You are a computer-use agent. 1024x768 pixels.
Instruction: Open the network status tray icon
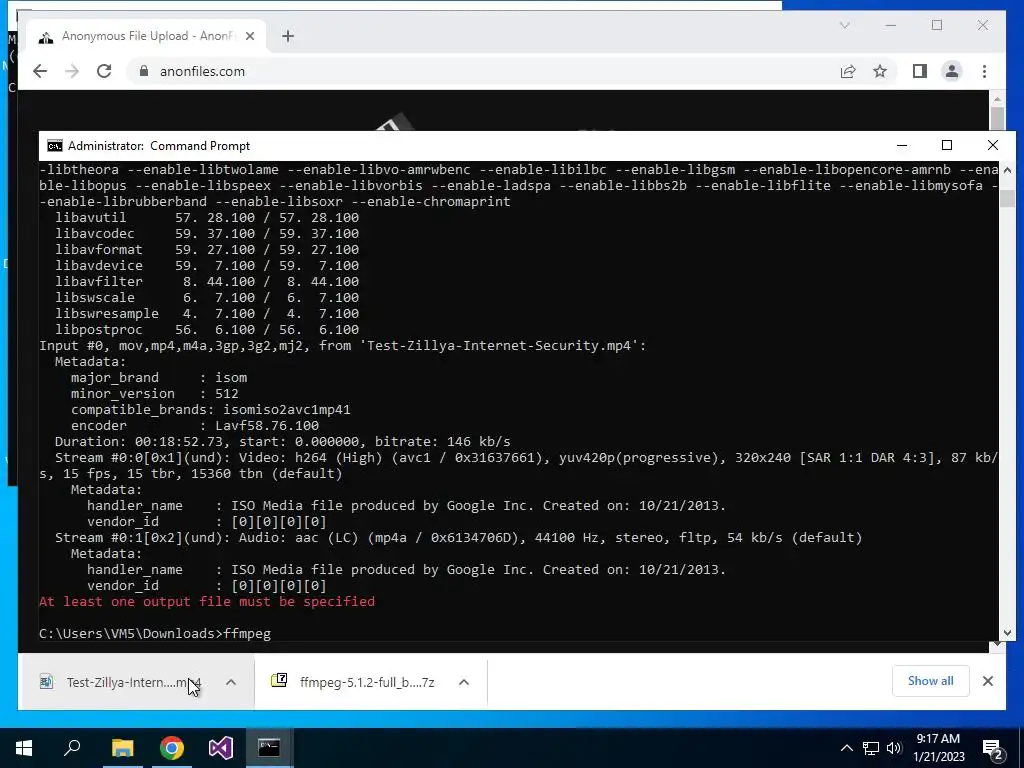[x=871, y=748]
